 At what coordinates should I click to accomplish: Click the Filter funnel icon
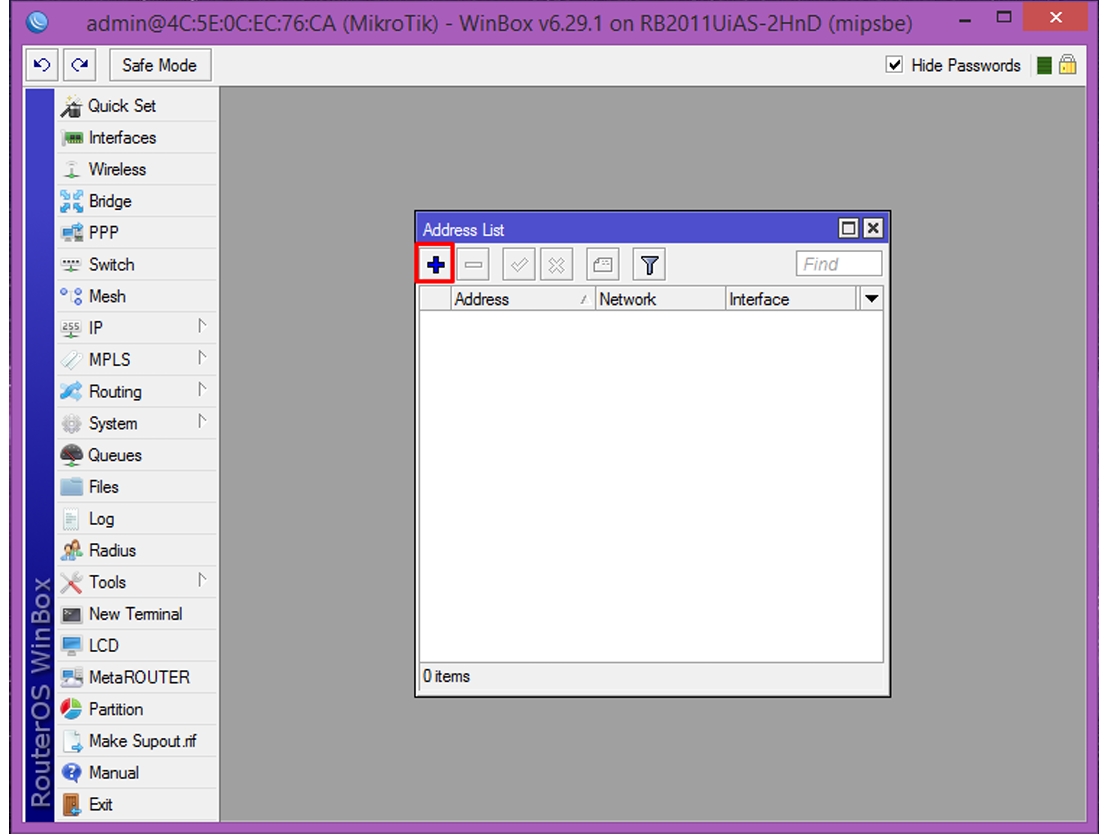pos(649,265)
